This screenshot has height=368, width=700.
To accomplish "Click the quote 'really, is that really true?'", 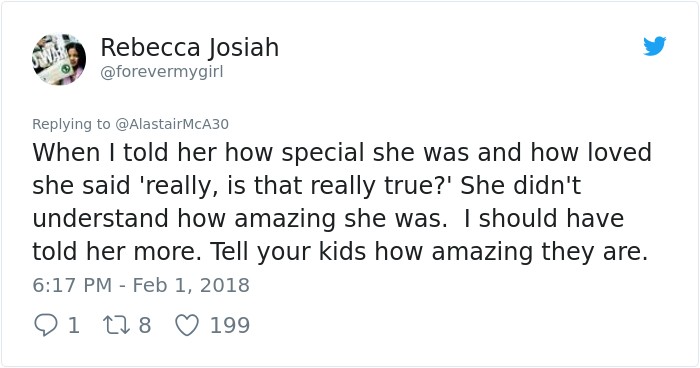I will [296, 186].
